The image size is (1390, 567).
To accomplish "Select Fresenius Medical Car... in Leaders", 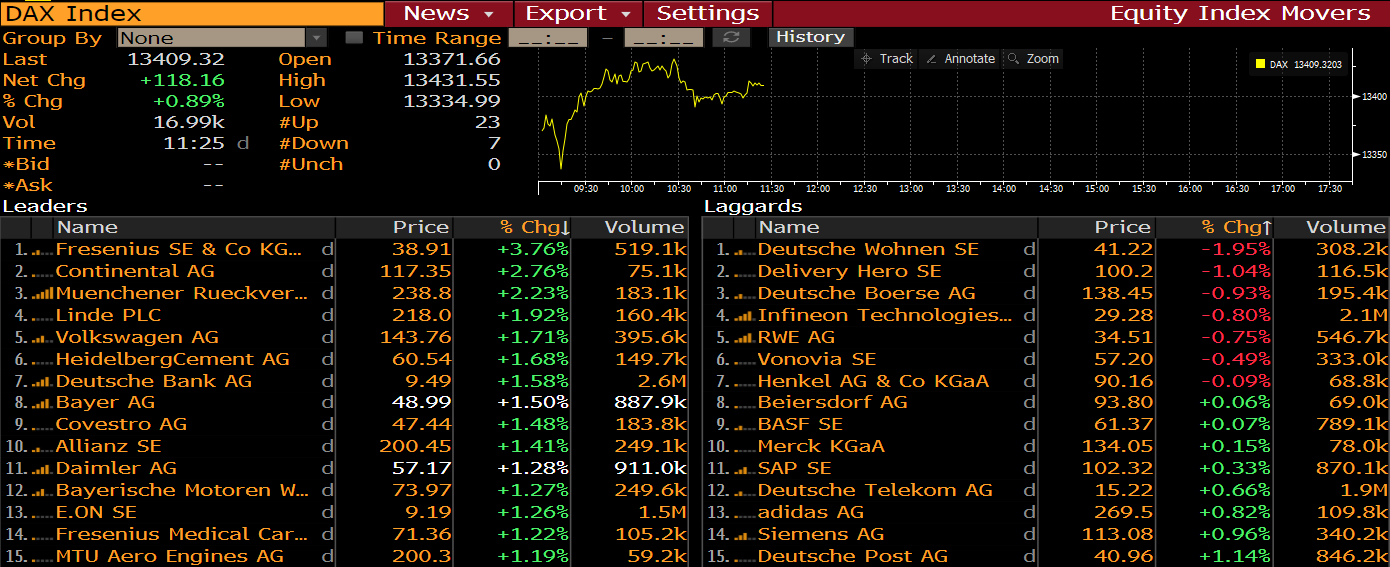I will tap(182, 535).
